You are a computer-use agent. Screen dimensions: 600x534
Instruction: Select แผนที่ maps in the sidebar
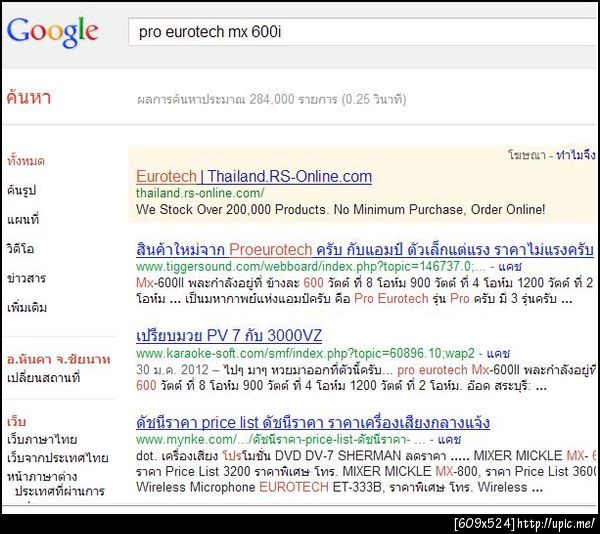(23, 220)
